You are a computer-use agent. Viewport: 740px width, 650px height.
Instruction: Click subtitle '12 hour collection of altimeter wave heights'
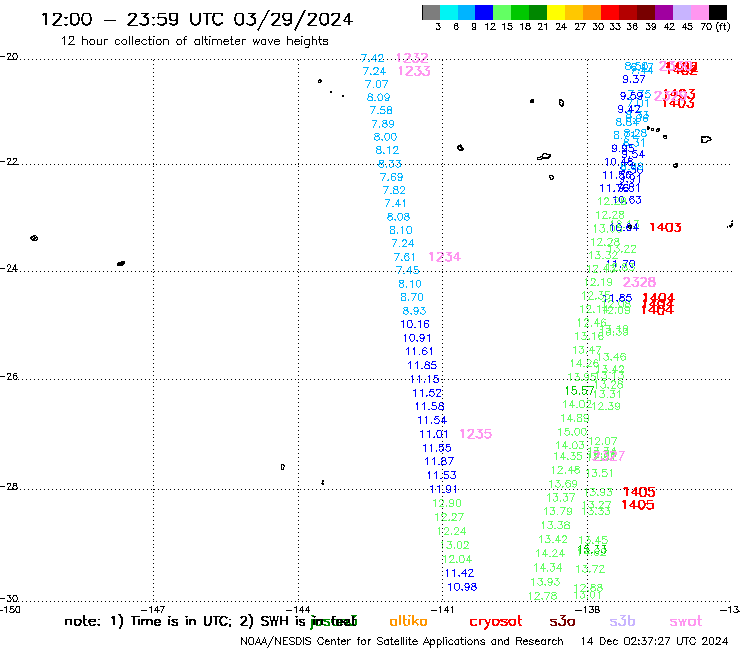pos(194,41)
